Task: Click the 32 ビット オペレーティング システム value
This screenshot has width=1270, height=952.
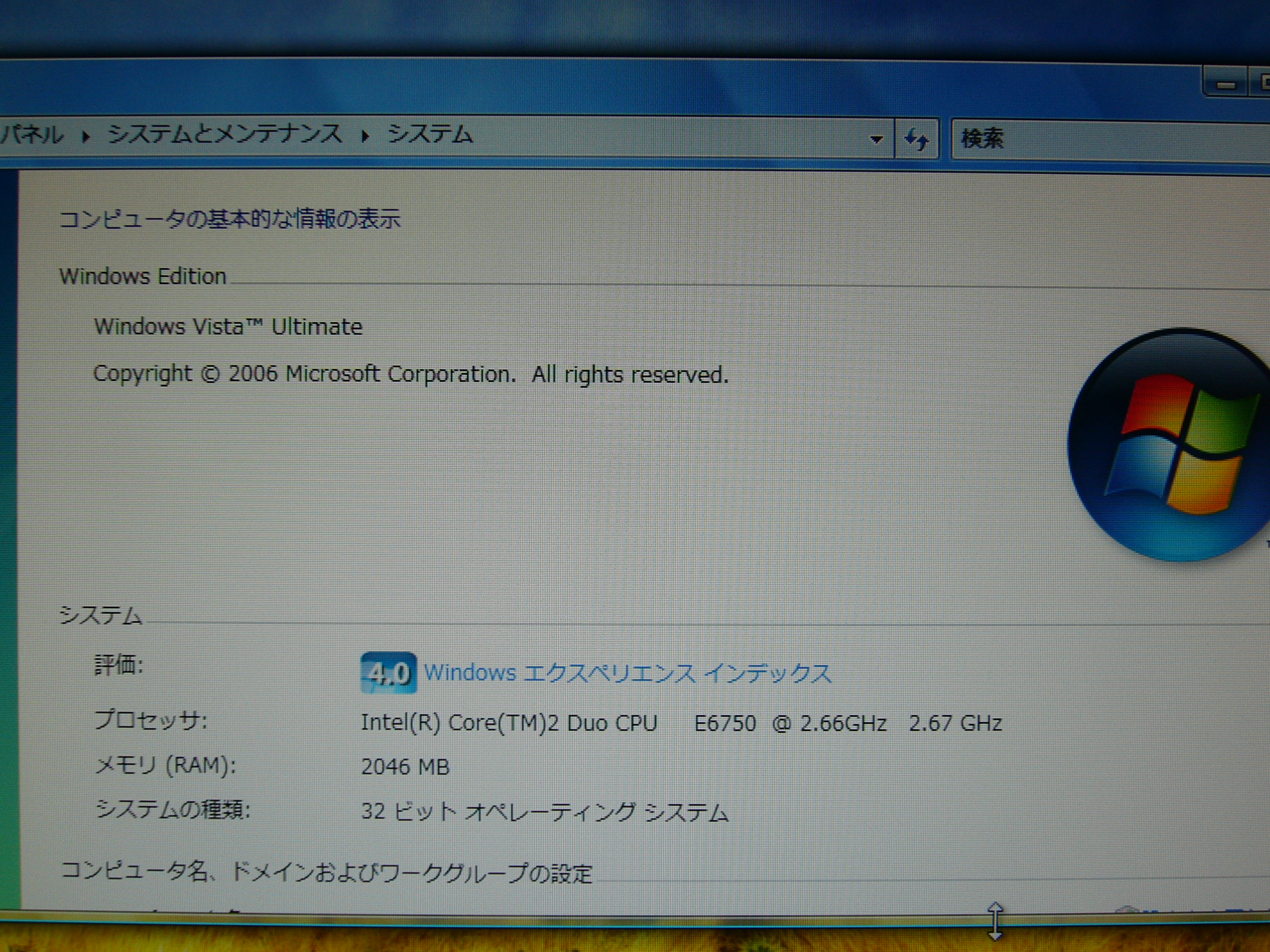Action: 544,812
